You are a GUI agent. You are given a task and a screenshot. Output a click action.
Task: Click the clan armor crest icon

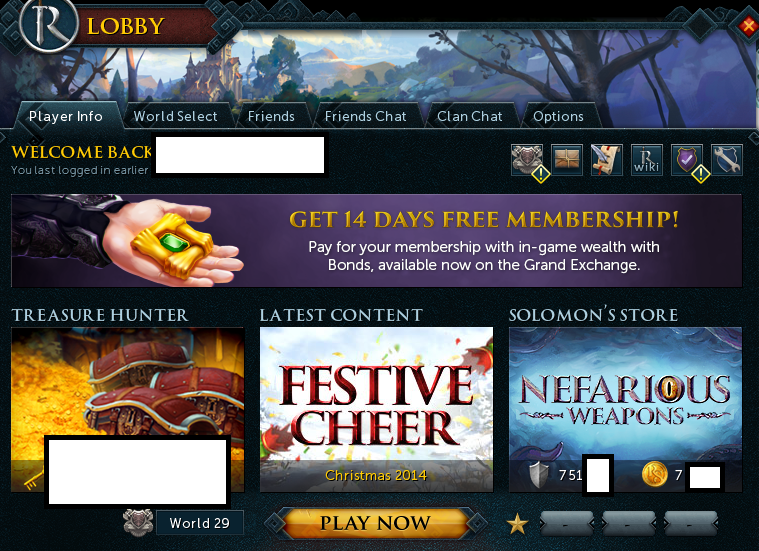coord(527,159)
